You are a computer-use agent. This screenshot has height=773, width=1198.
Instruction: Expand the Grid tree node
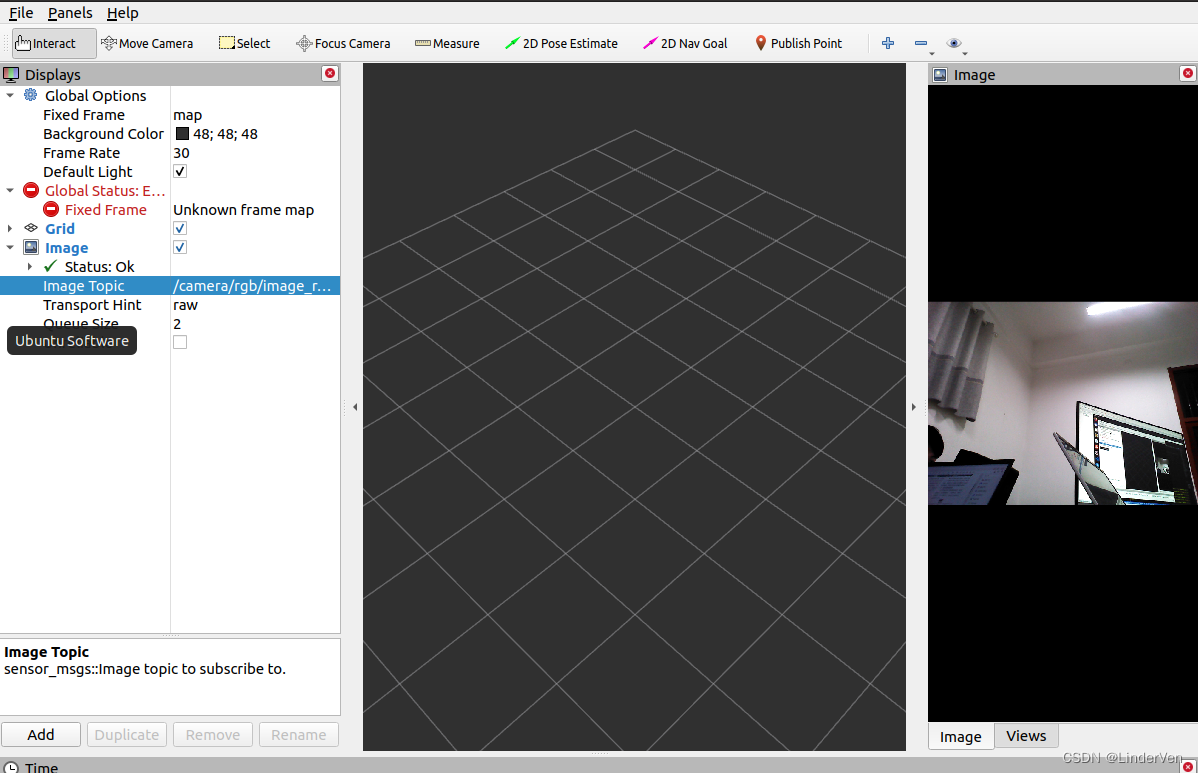(10, 228)
